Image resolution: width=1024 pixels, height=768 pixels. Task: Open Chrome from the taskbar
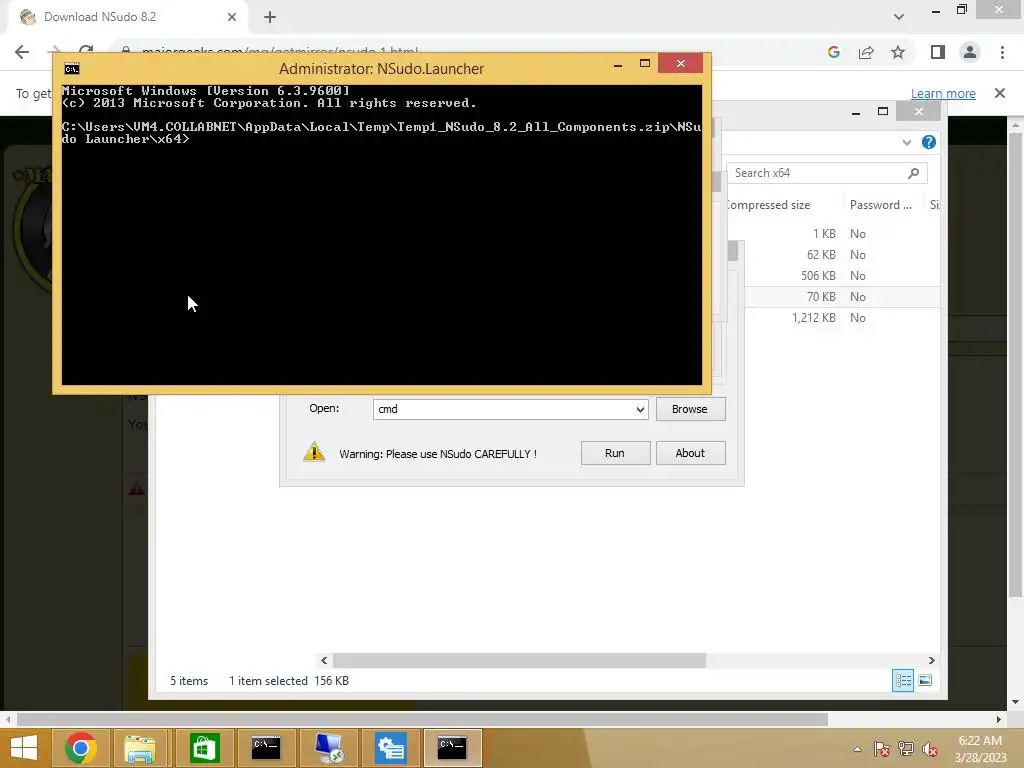click(81, 748)
